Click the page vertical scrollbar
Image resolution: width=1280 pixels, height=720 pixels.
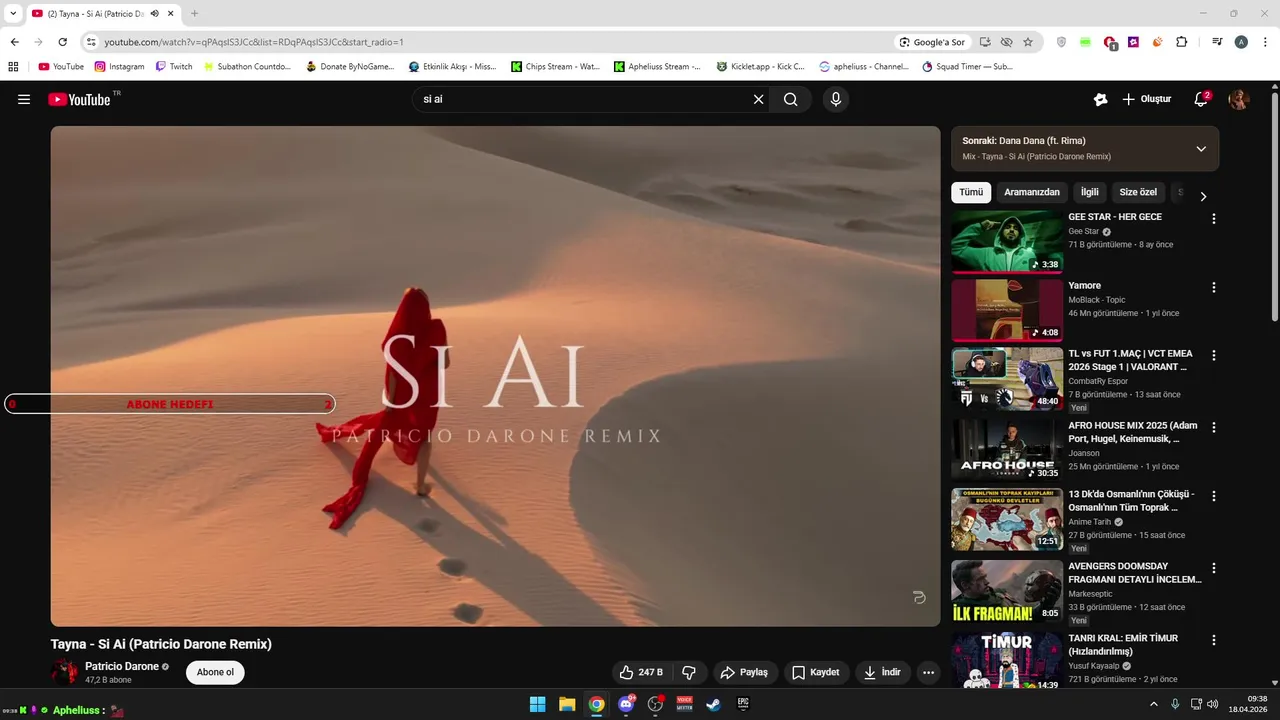pos(1274,206)
